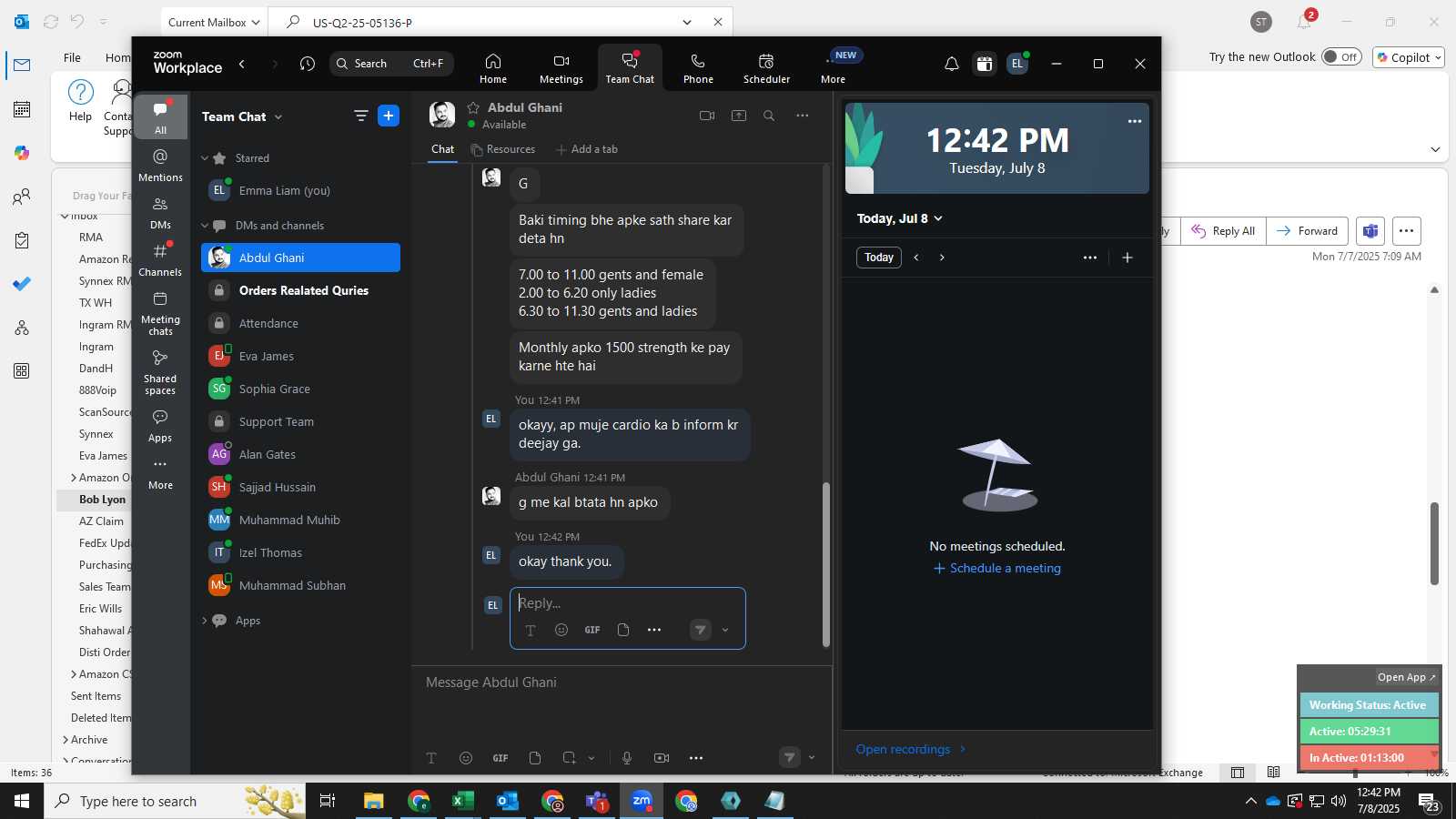
Task: Open Channels in Zoom sidebar
Action: 160,259
